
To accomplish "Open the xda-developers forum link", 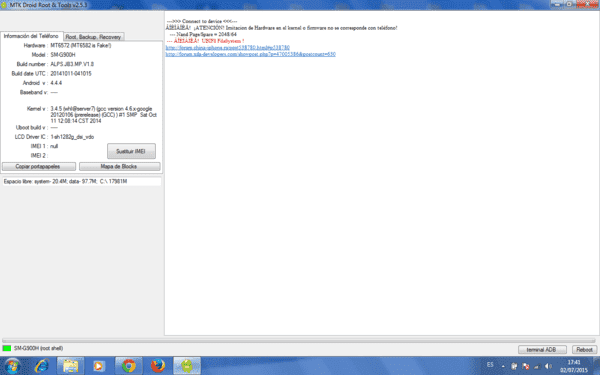I will [250, 54].
